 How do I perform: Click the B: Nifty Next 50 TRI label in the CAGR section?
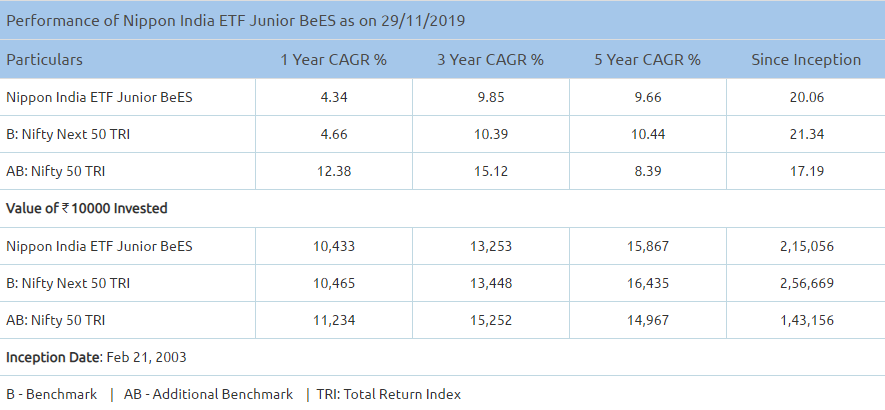coord(68,134)
